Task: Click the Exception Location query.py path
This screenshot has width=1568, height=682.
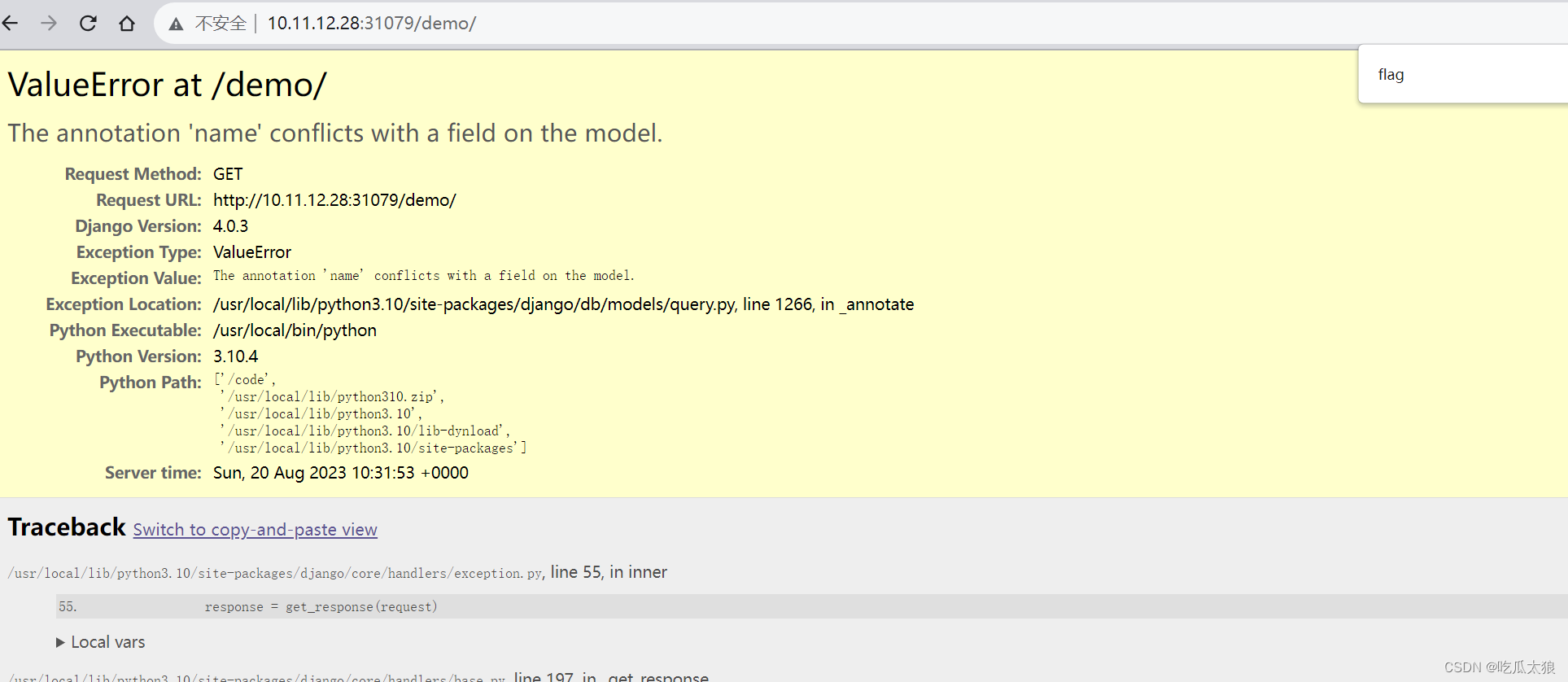Action: click(x=563, y=304)
